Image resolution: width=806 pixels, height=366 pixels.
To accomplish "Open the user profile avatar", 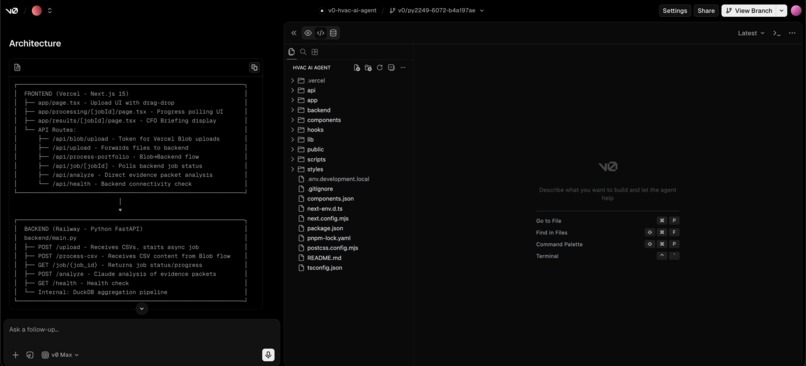I will pos(796,10).
